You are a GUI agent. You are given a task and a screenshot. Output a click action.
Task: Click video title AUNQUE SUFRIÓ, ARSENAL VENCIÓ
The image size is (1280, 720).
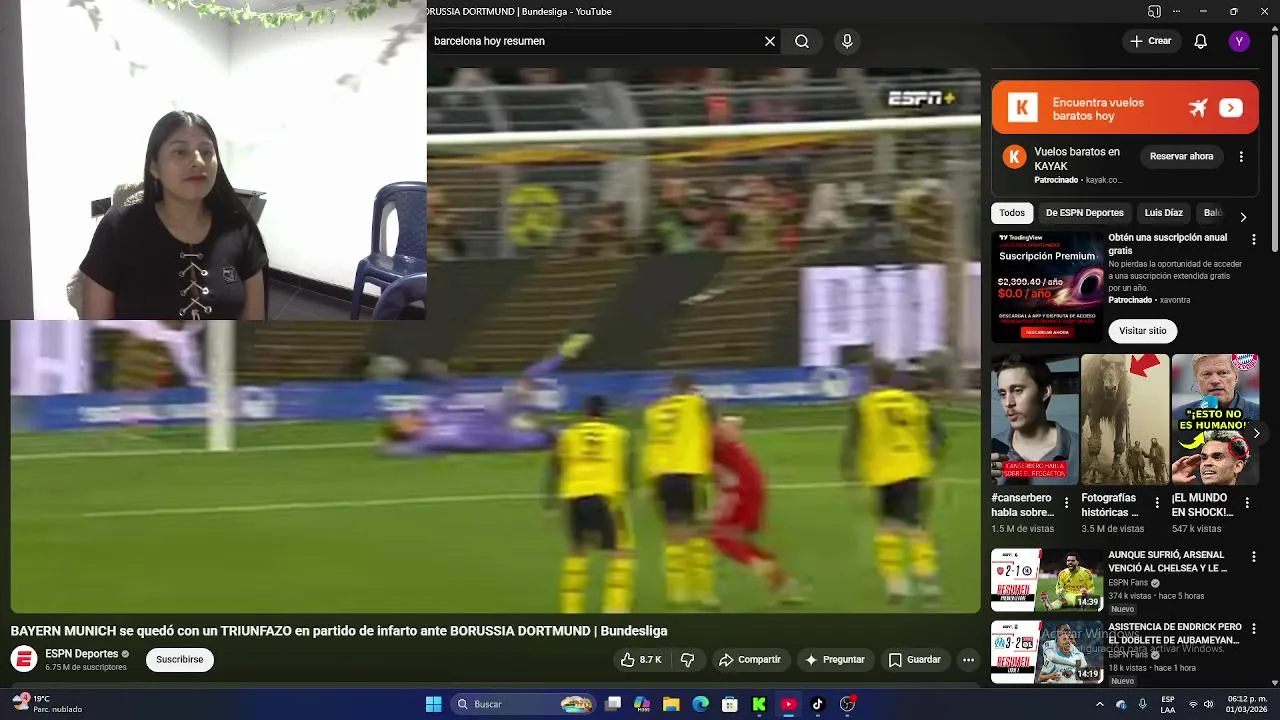pyautogui.click(x=1168, y=562)
